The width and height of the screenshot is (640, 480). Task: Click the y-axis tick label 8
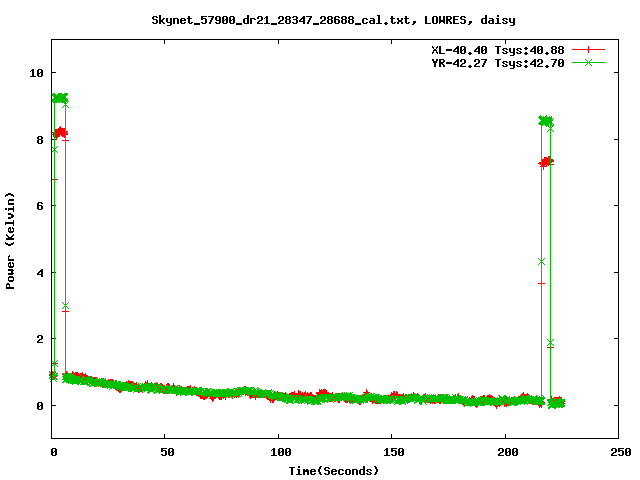coord(40,140)
